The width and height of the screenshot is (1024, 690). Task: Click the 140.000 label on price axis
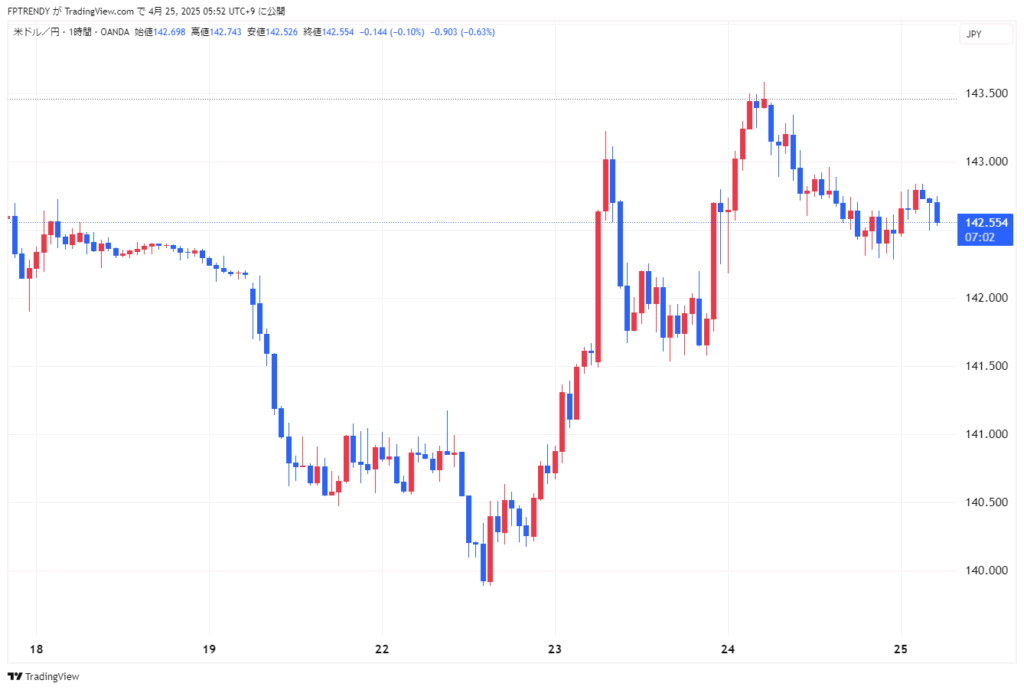981,571
